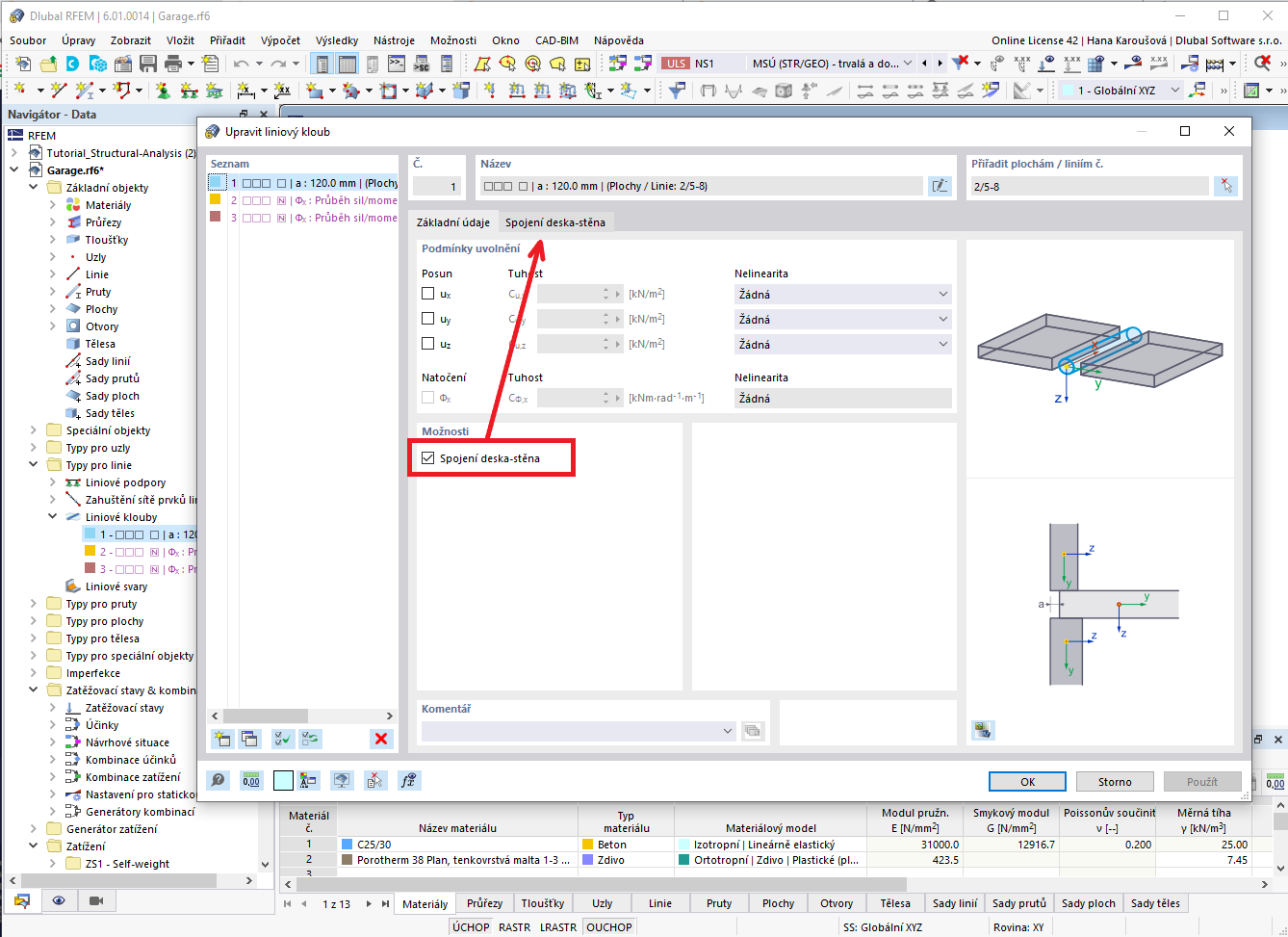Click the view settings icon under the hinge preview
The image size is (1288, 937).
[983, 730]
